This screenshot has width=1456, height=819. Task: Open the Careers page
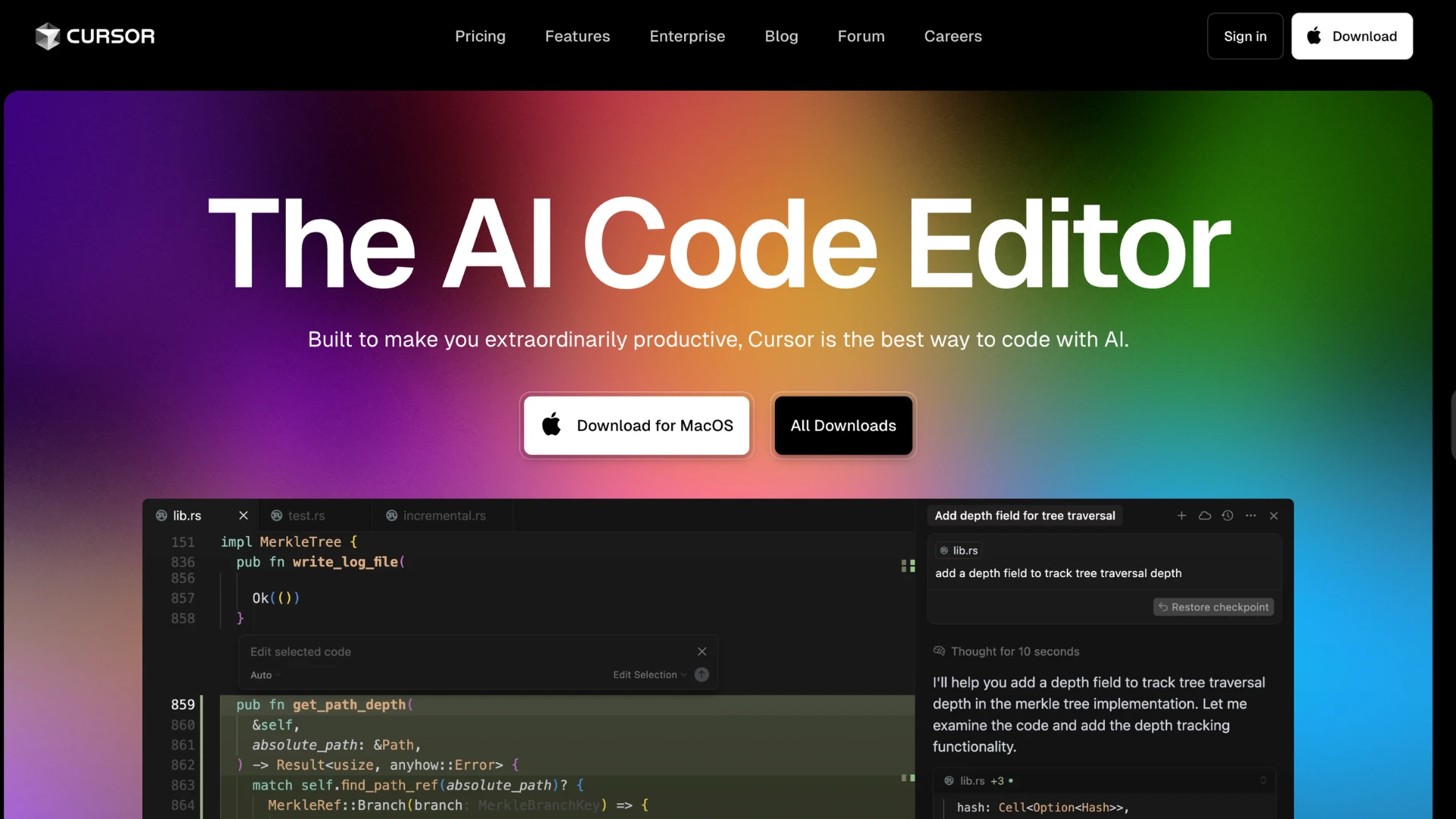(x=952, y=36)
